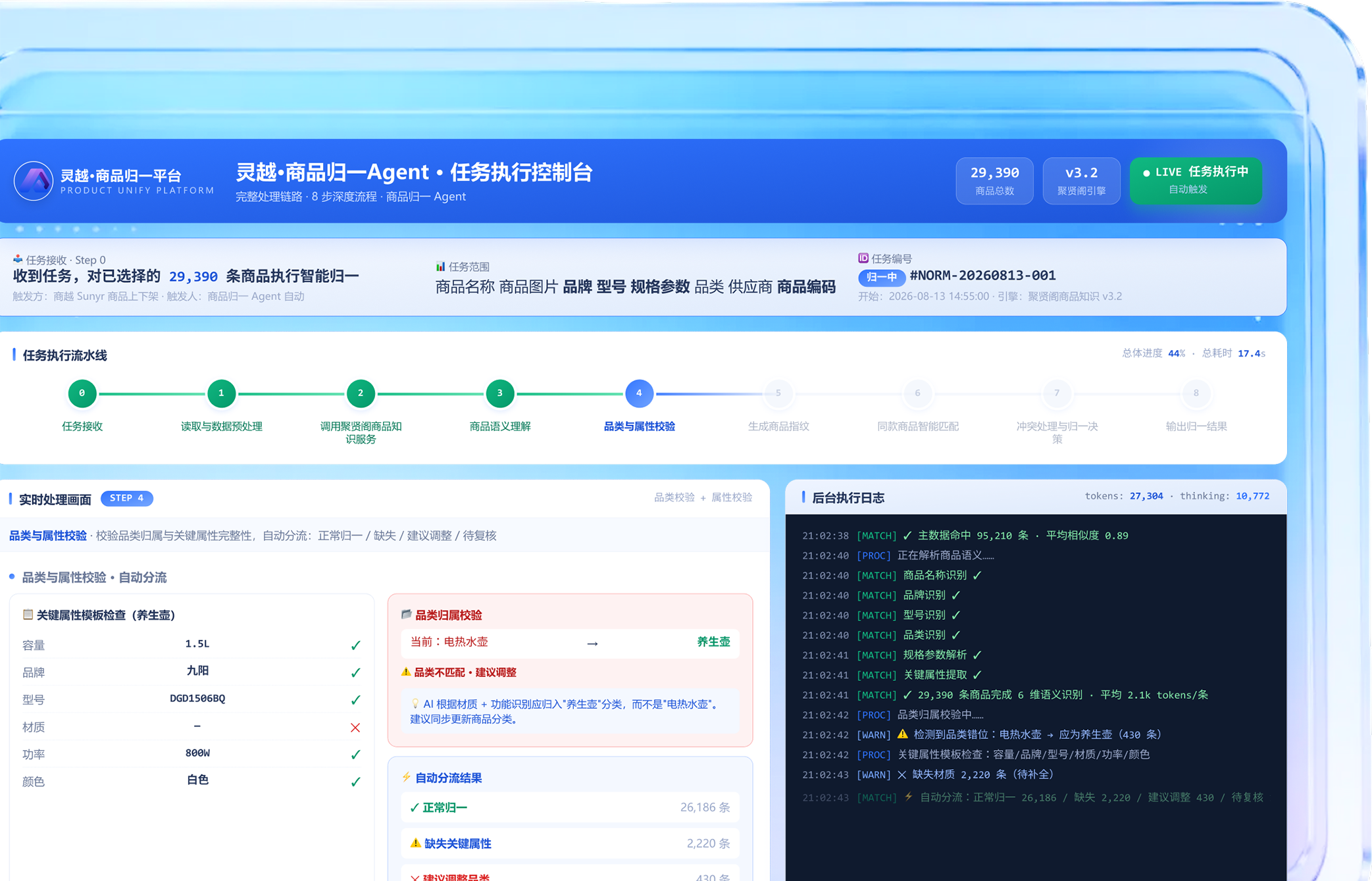Image resolution: width=1372 pixels, height=881 pixels.
Task: Select pipeline step 1 读取与数据预处理
Action: (x=221, y=393)
